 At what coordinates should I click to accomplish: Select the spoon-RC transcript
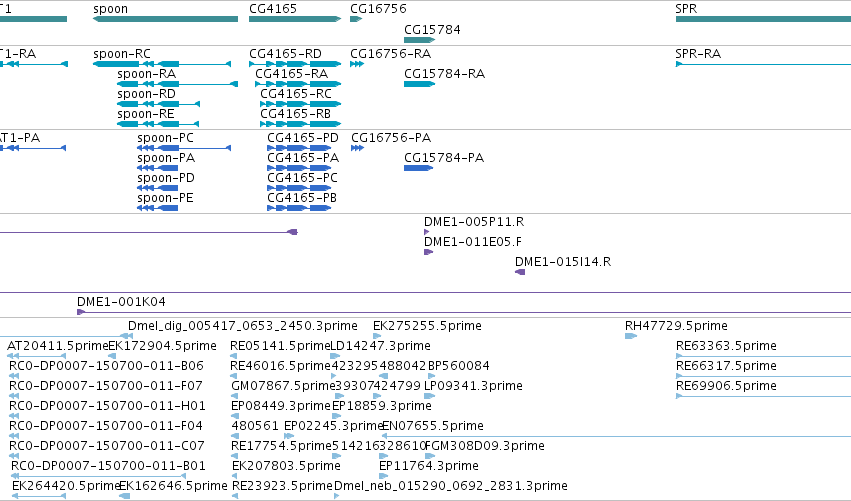[x=122, y=54]
